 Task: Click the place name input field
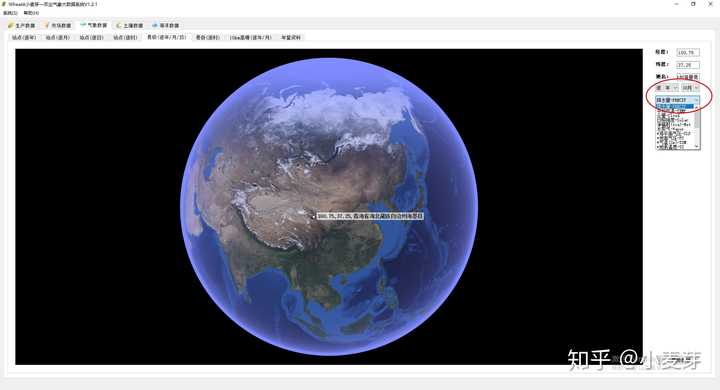pos(688,77)
